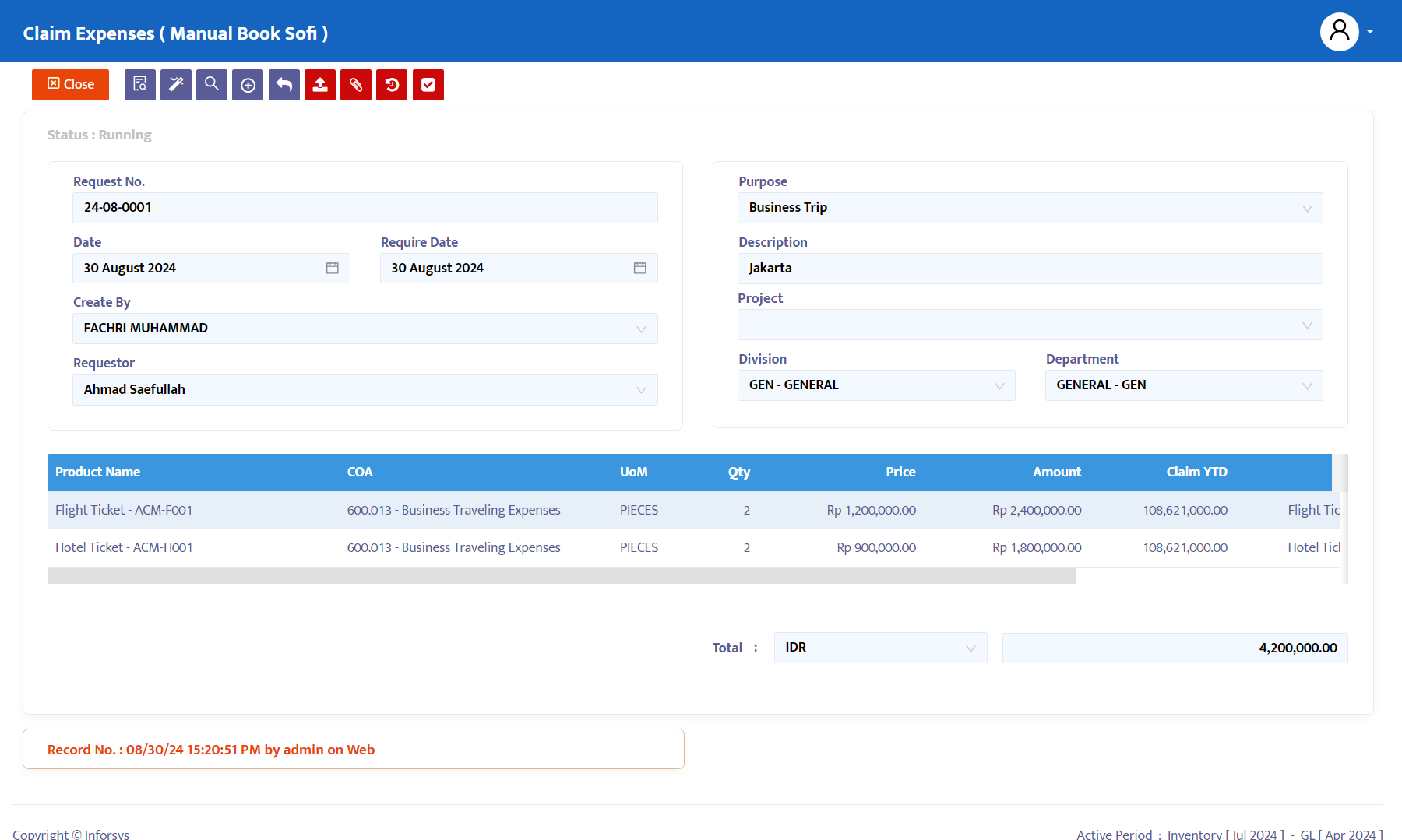Click amount Rp 2,400,000.00 cell
This screenshot has height=840, width=1402.
click(1037, 510)
